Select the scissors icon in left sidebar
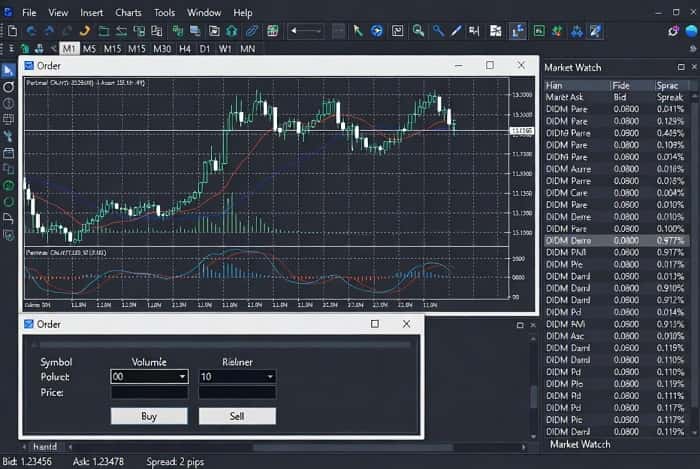Image resolution: width=700 pixels, height=469 pixels. click(9, 136)
